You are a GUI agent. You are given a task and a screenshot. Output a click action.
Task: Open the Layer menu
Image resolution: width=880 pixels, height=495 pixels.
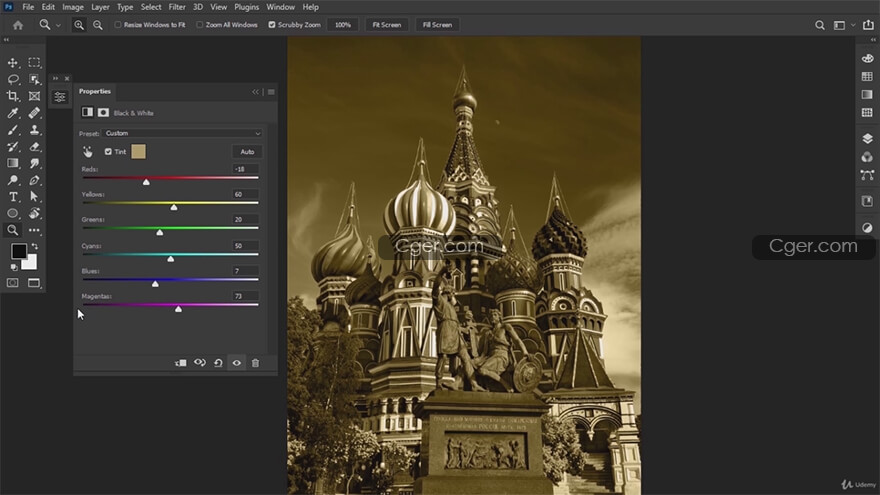point(100,7)
